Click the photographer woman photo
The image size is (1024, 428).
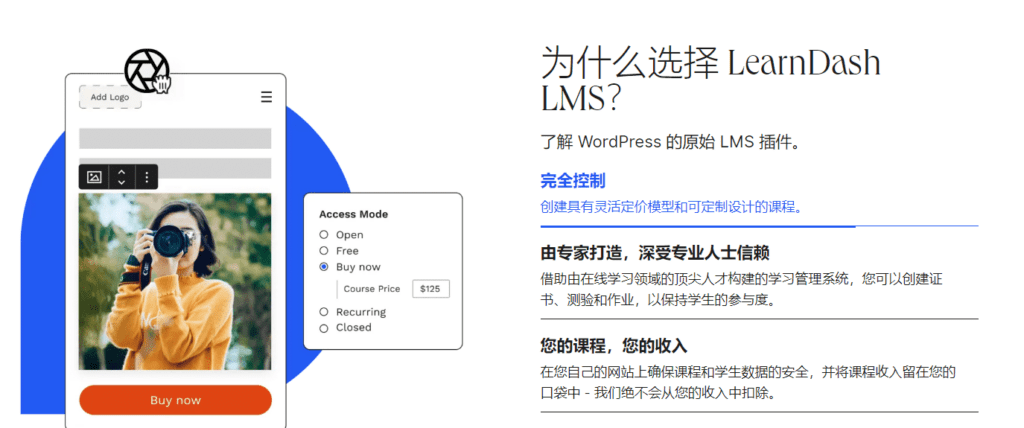pyautogui.click(x=175, y=281)
